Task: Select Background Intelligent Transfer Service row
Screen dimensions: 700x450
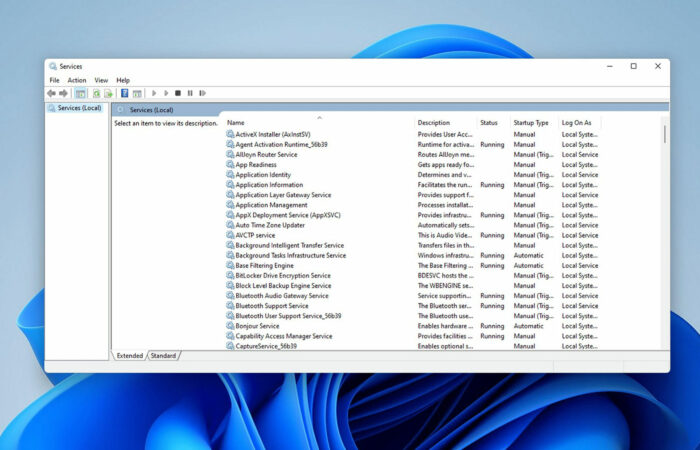Action: 412,245
